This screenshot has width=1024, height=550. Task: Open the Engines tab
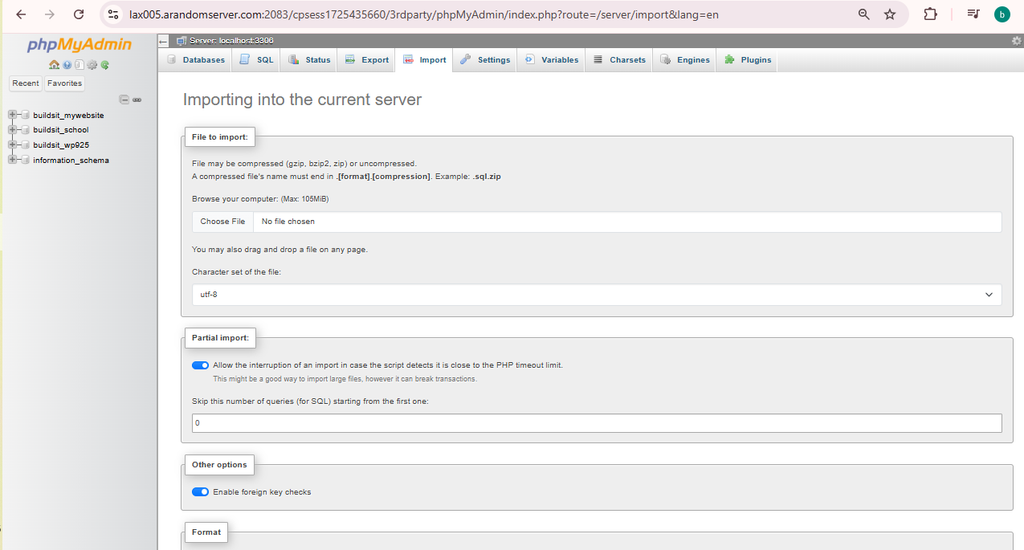coord(684,59)
